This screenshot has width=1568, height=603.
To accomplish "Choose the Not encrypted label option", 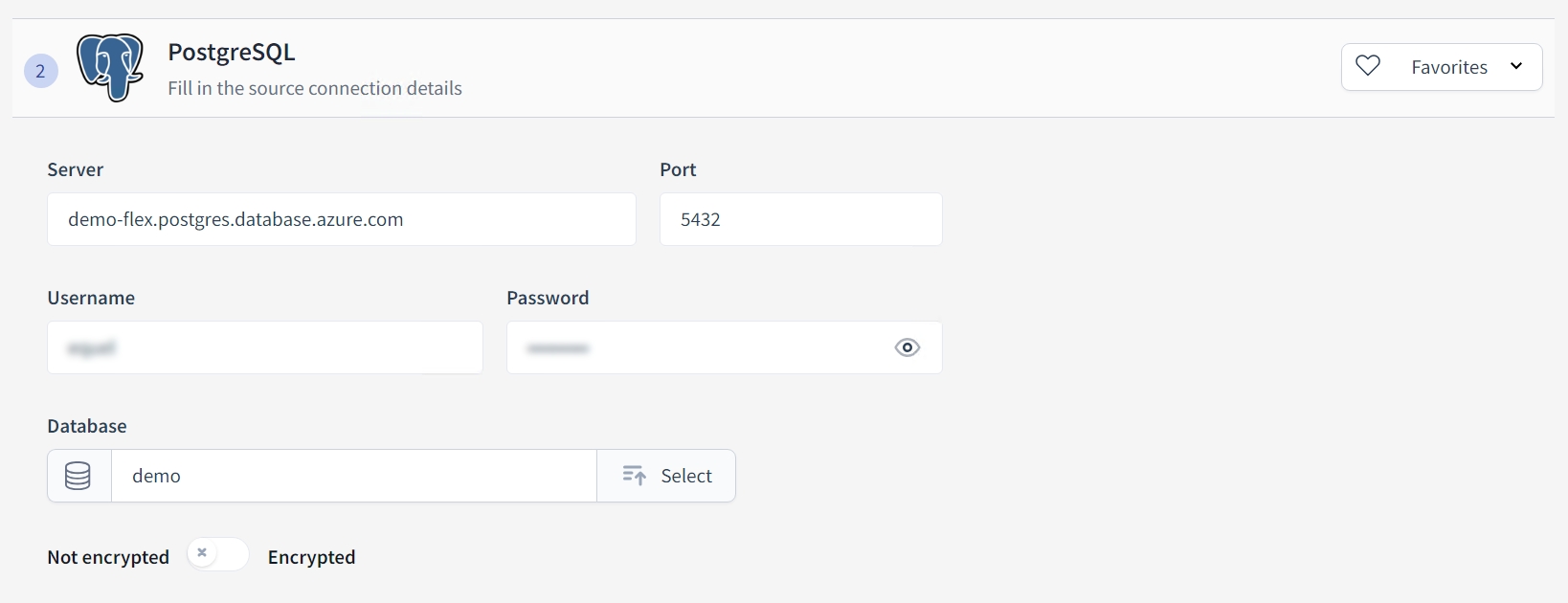I will pos(108,557).
